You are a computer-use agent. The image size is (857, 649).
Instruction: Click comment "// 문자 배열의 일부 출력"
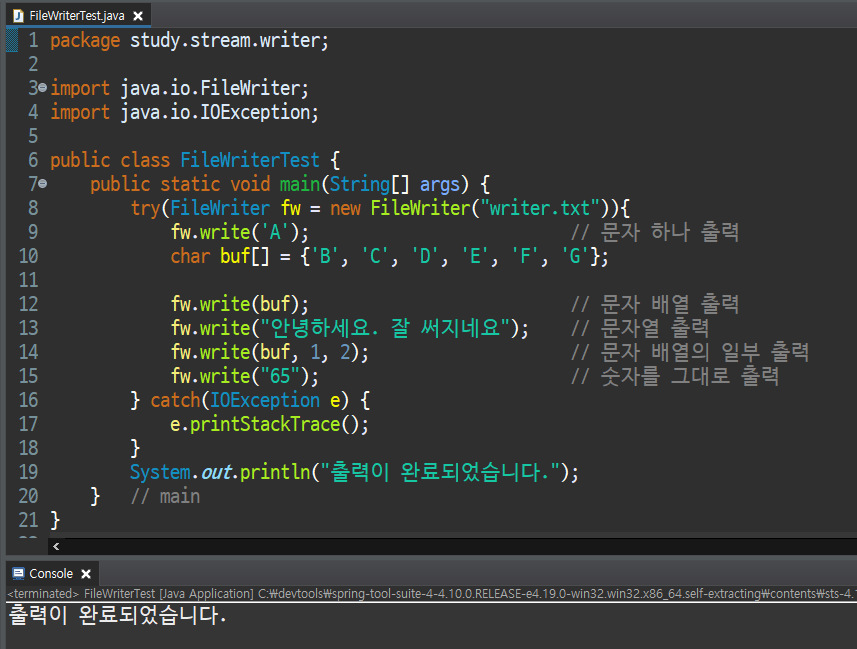coord(690,352)
